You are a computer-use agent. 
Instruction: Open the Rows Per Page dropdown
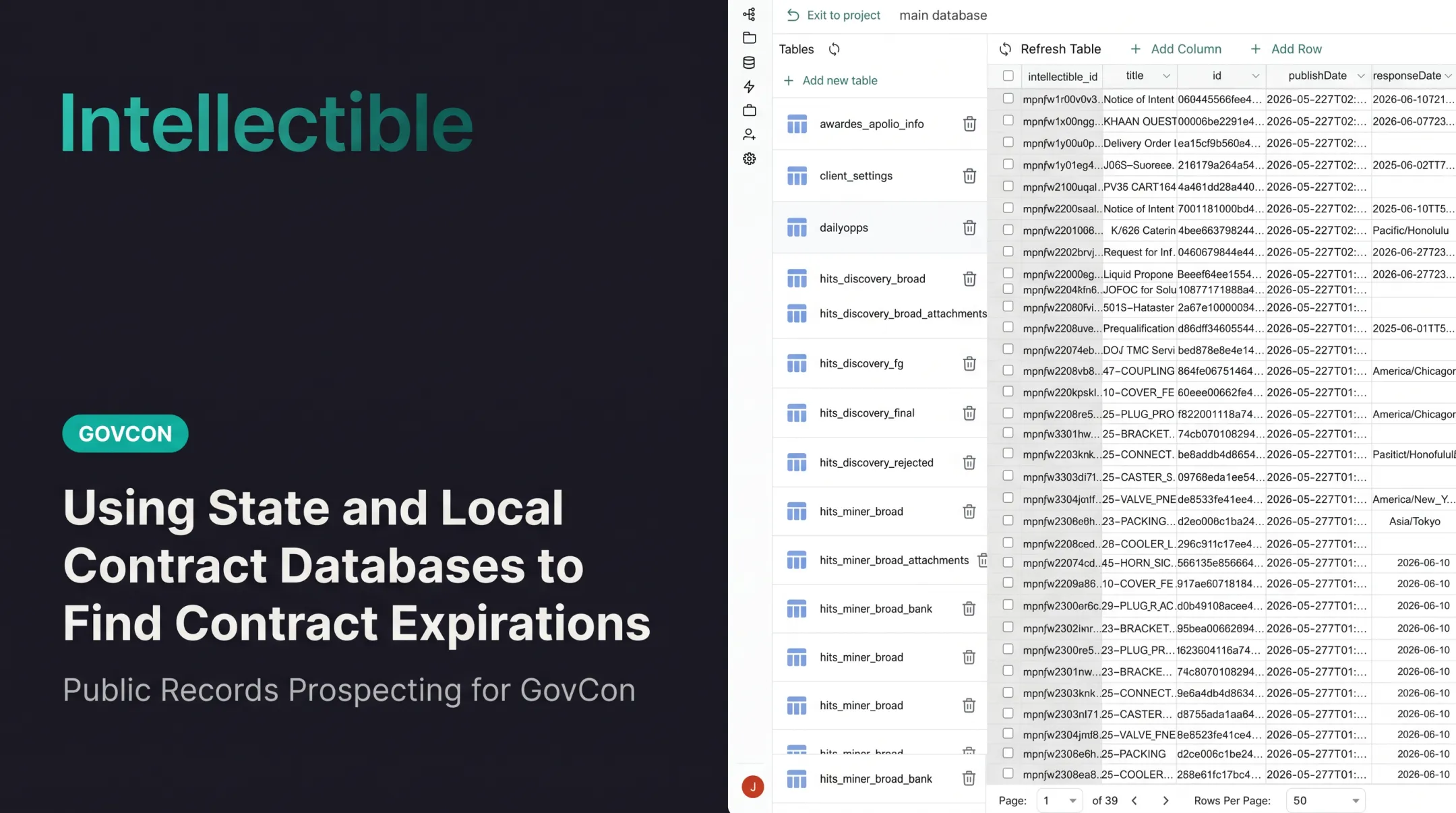pyautogui.click(x=1325, y=800)
